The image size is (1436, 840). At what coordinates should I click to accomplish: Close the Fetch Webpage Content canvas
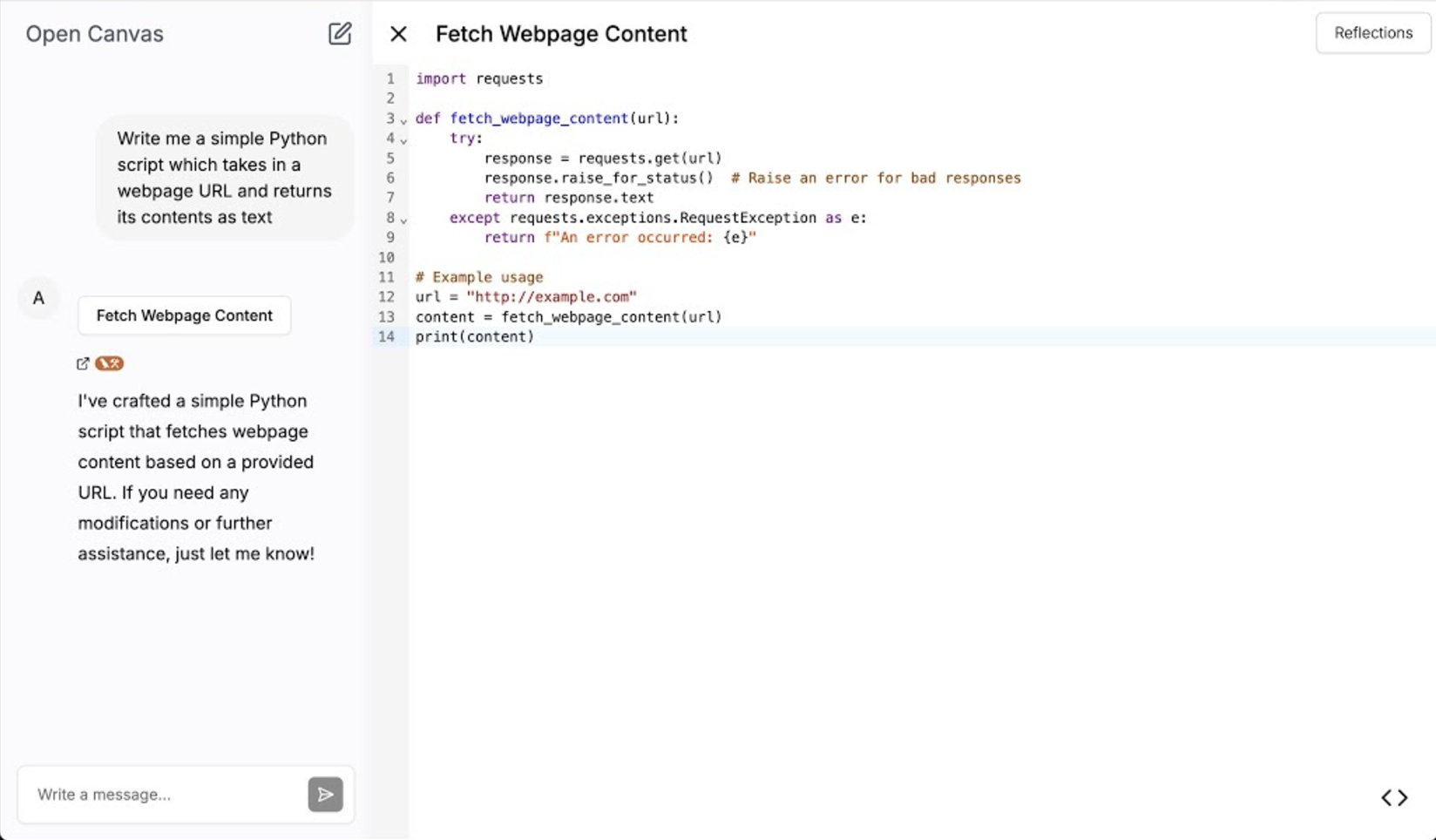pyautogui.click(x=398, y=34)
